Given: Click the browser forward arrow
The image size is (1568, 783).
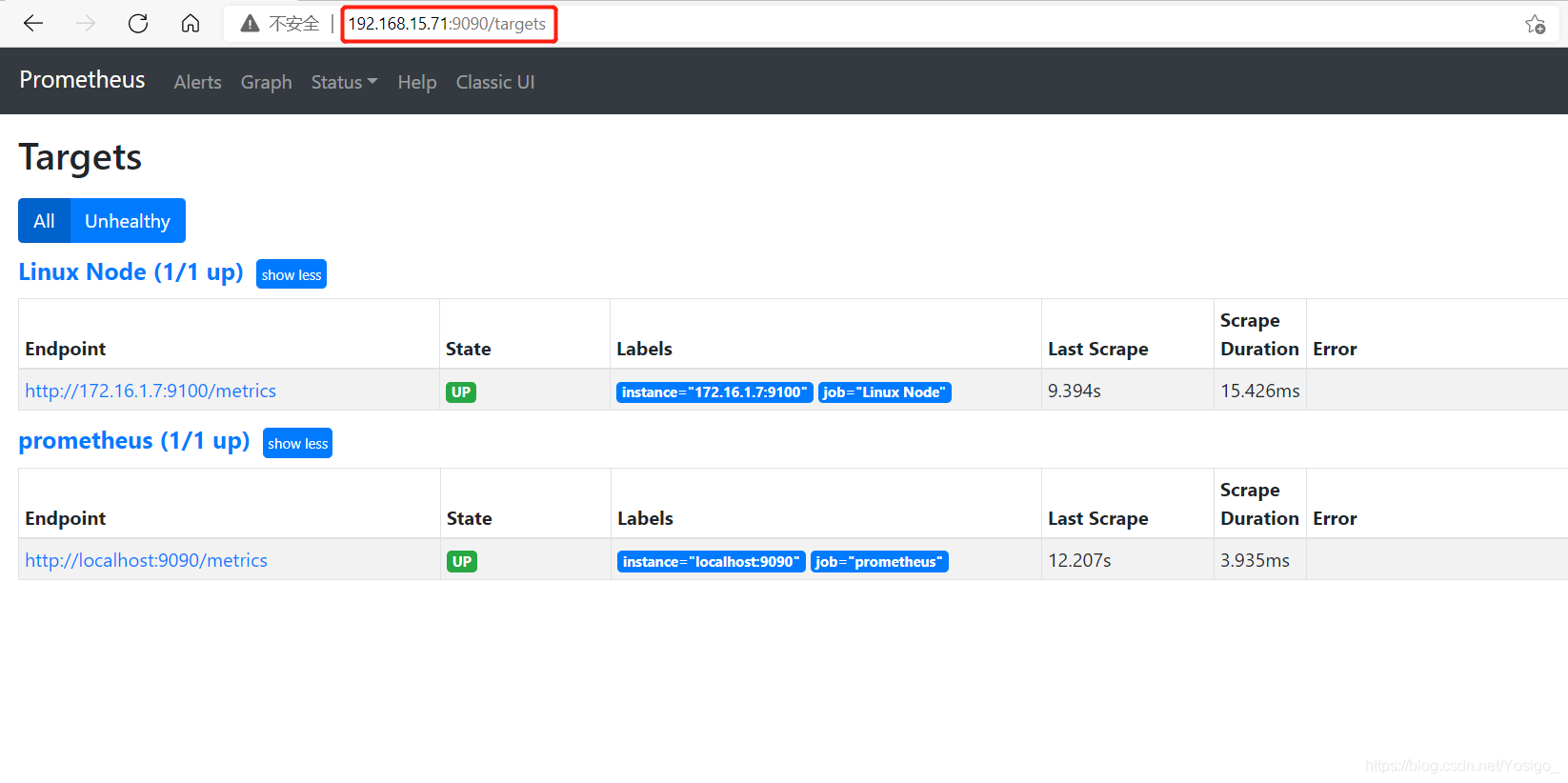Looking at the screenshot, I should coord(86,24).
